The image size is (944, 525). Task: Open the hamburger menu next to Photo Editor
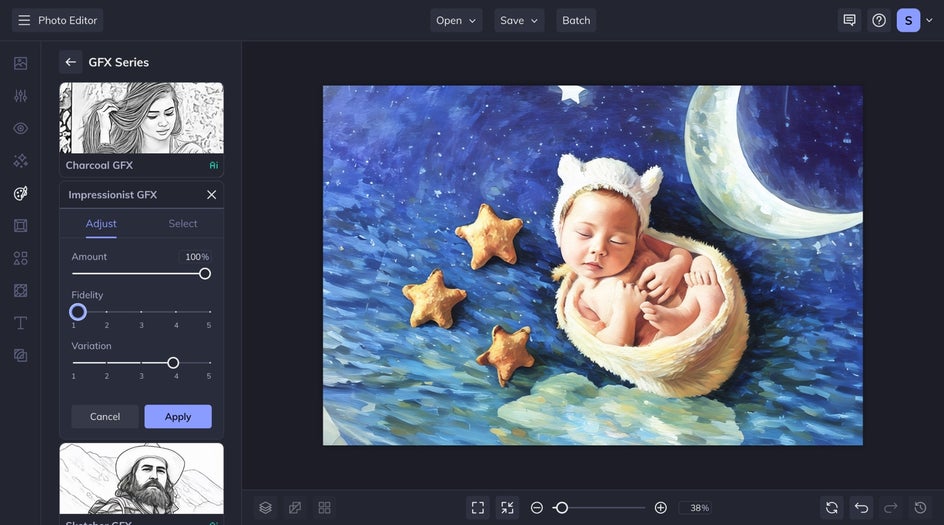24,20
